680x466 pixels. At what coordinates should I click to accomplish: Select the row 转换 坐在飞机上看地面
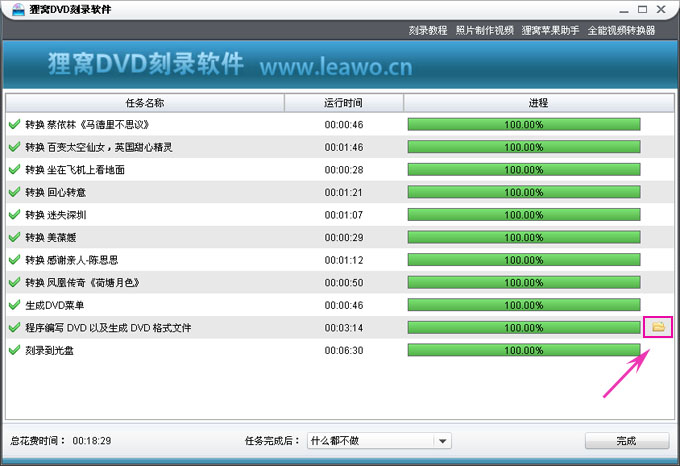pyautogui.click(x=340, y=169)
